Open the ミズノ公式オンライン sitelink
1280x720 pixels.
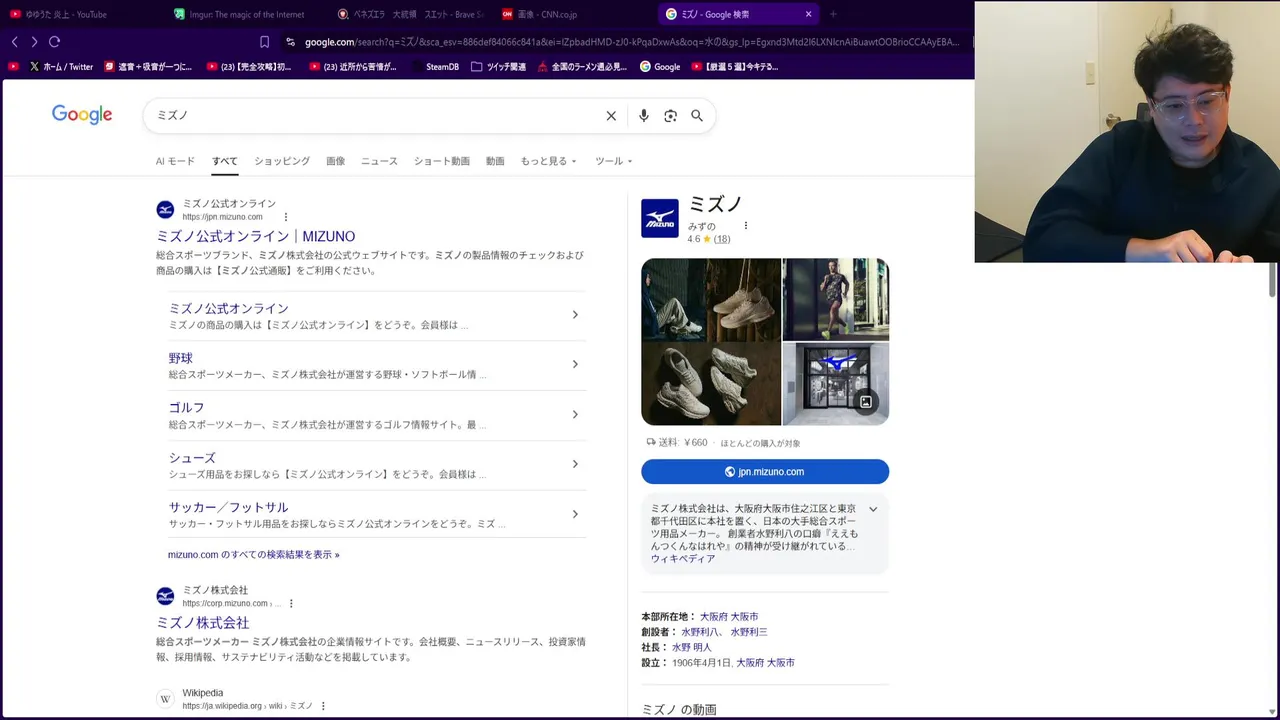point(228,308)
